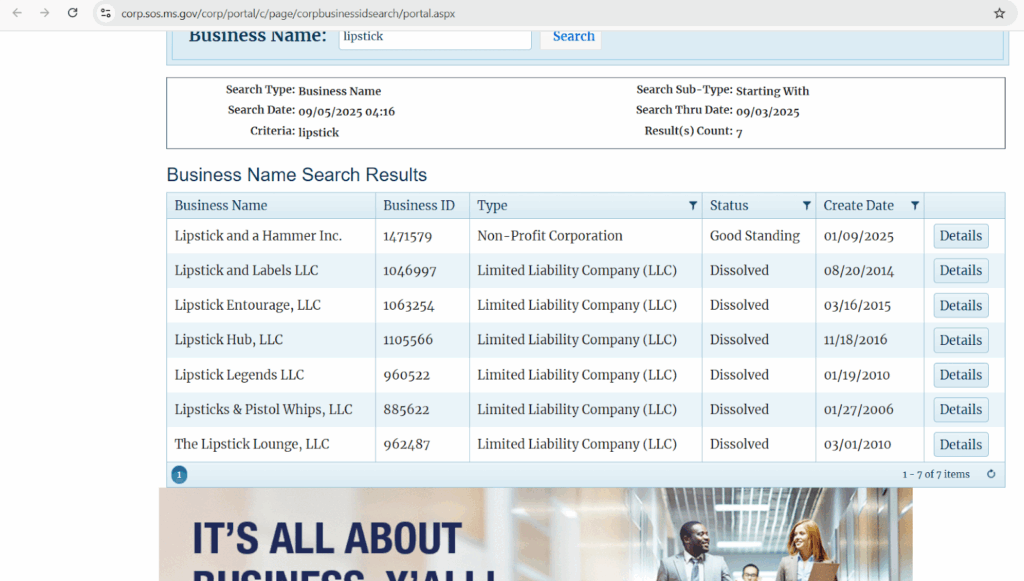This screenshot has height=581, width=1024.
Task: View Details for The Lipstick Lounge, LLC
Action: [960, 445]
